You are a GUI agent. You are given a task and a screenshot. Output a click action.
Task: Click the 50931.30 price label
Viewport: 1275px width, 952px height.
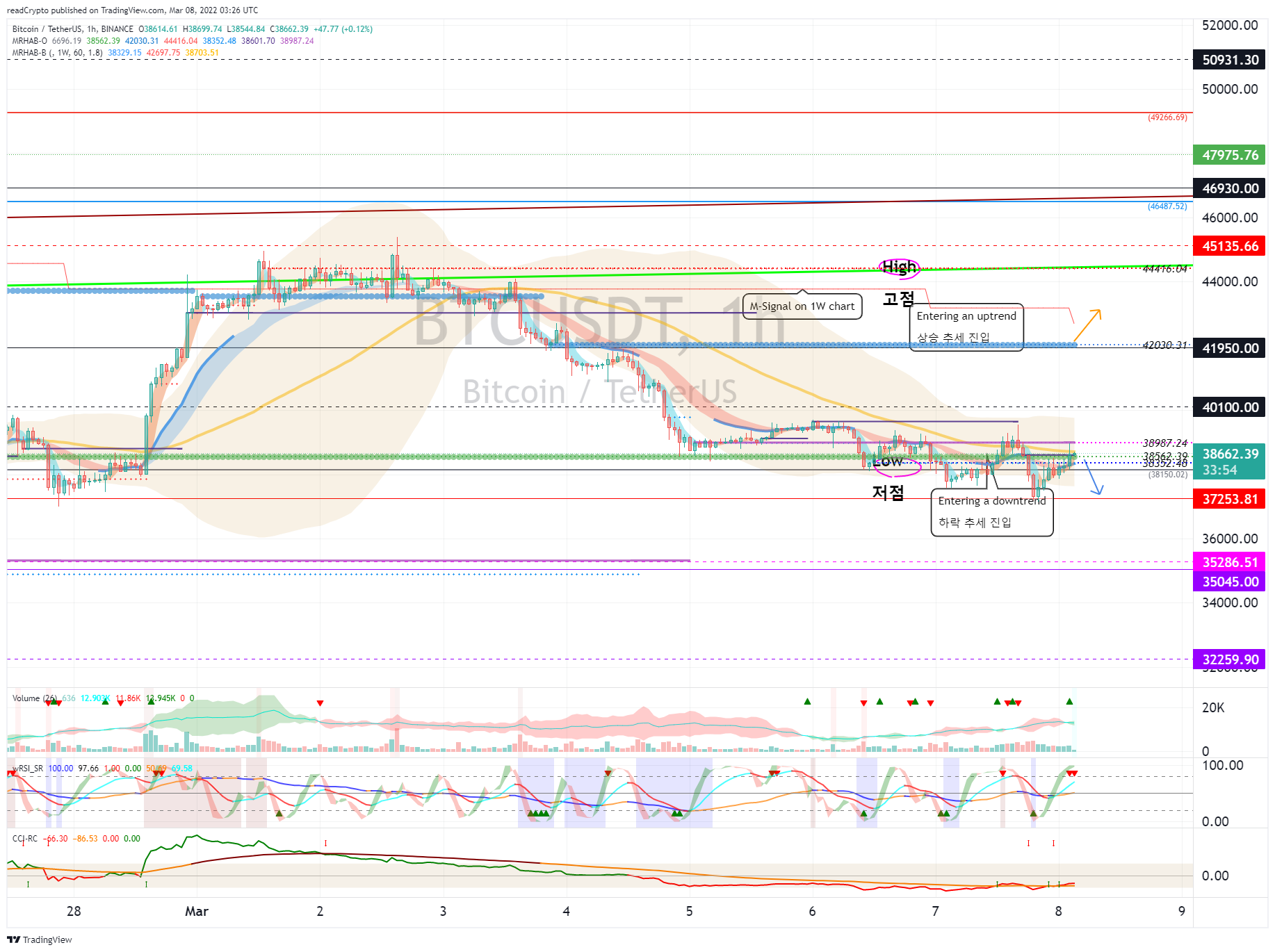click(x=1229, y=60)
